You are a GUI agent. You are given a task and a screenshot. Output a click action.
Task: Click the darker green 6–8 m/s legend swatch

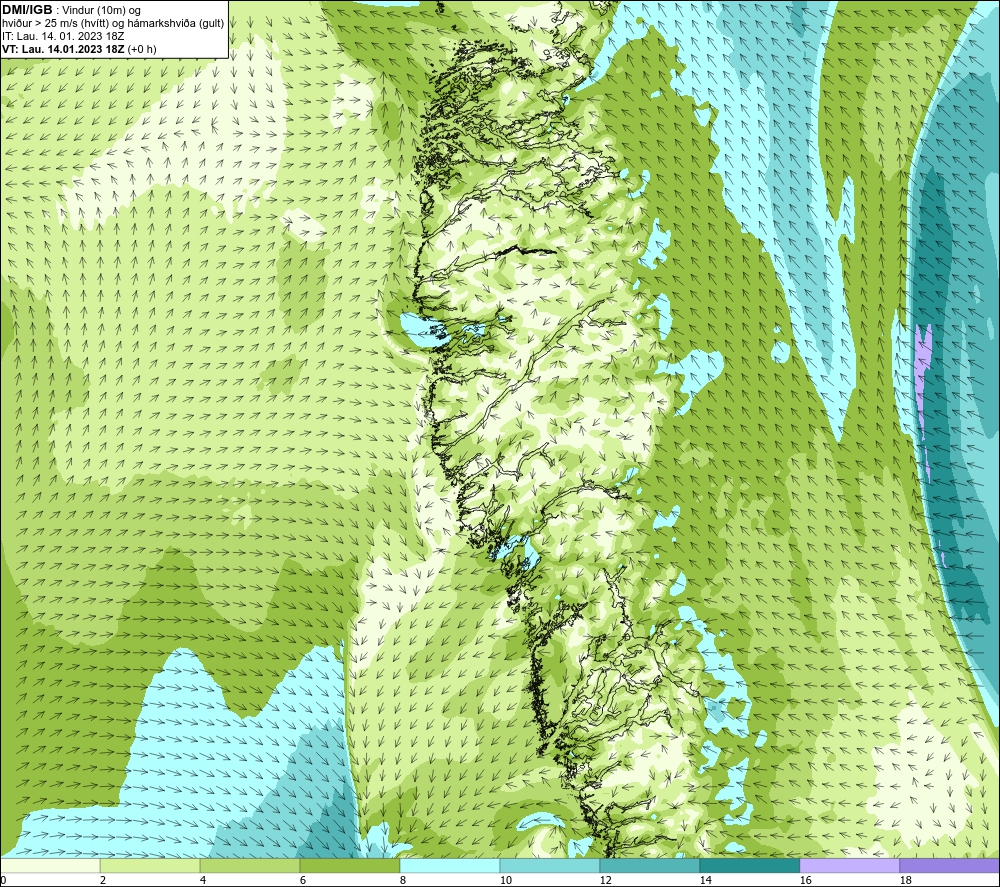point(349,865)
